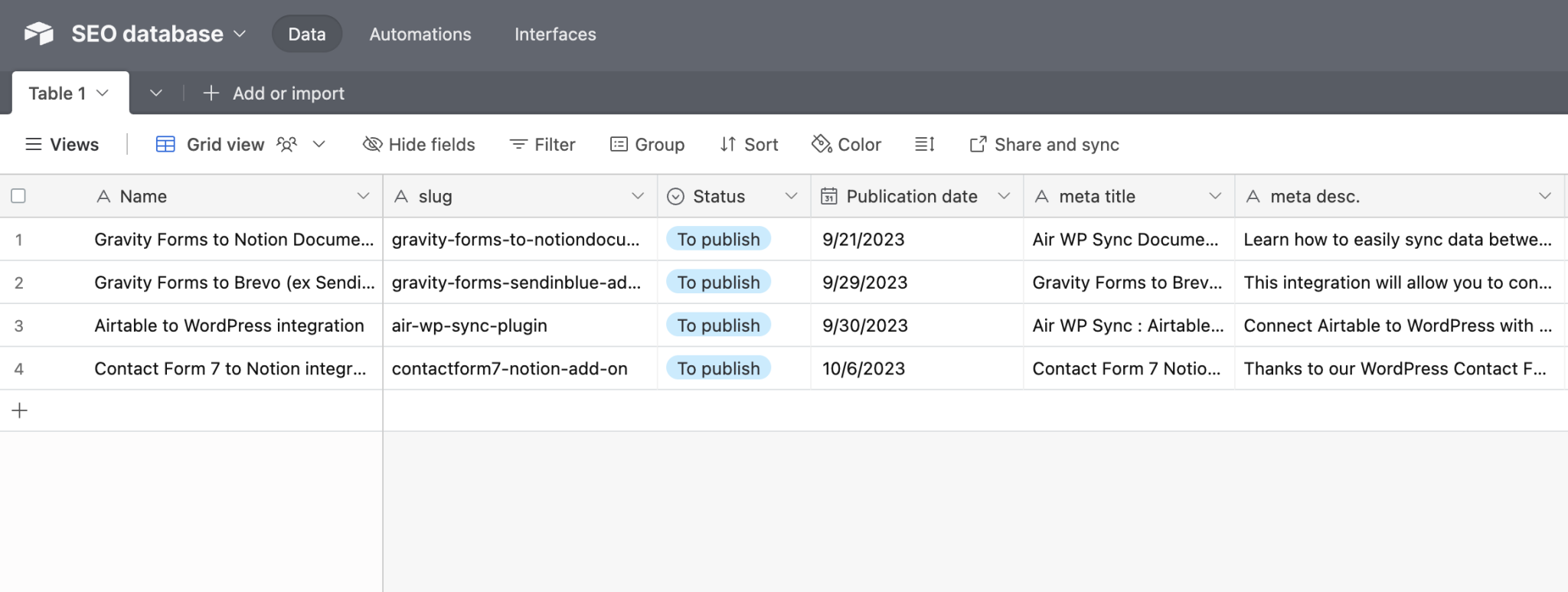Click the air-wp-sync-plugin slug cell
Screen dimensions: 1568x592
520,325
